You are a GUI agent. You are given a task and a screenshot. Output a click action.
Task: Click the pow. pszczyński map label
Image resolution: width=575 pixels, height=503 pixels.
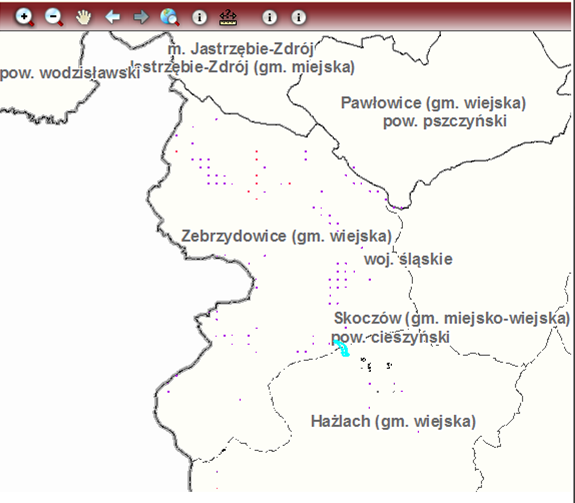pyautogui.click(x=445, y=121)
